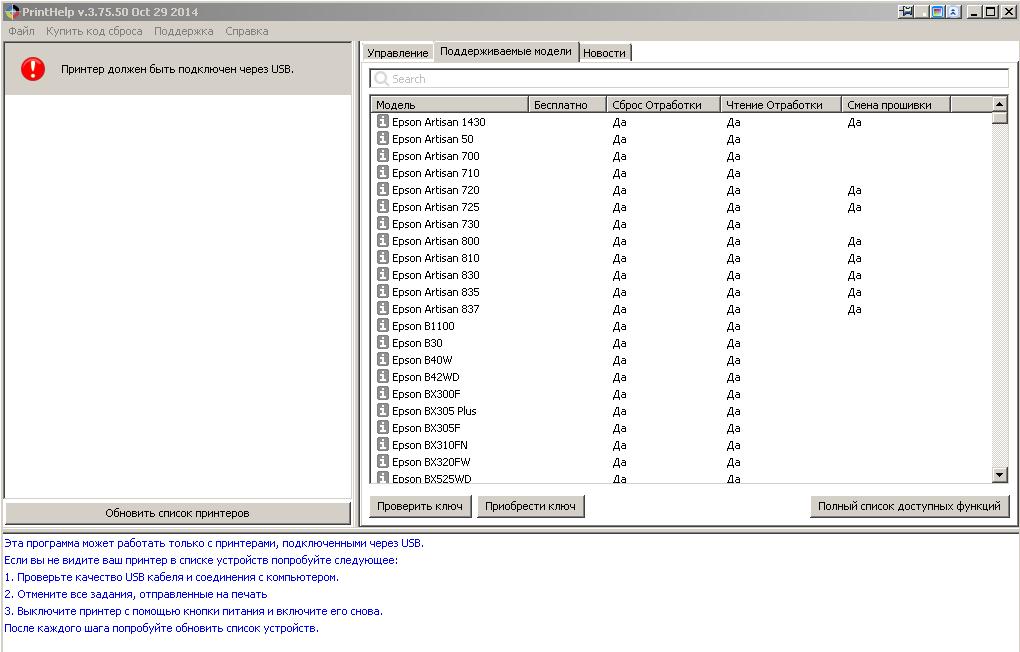Screen dimensions: 1020x652
Task: Open the info icon for Epson BX305F
Action: [x=382, y=426]
